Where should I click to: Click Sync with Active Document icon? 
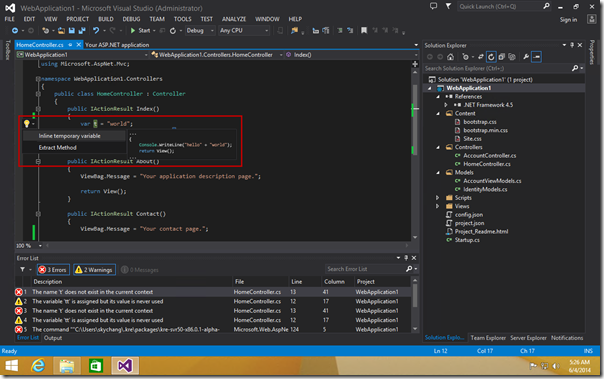tap(481, 57)
